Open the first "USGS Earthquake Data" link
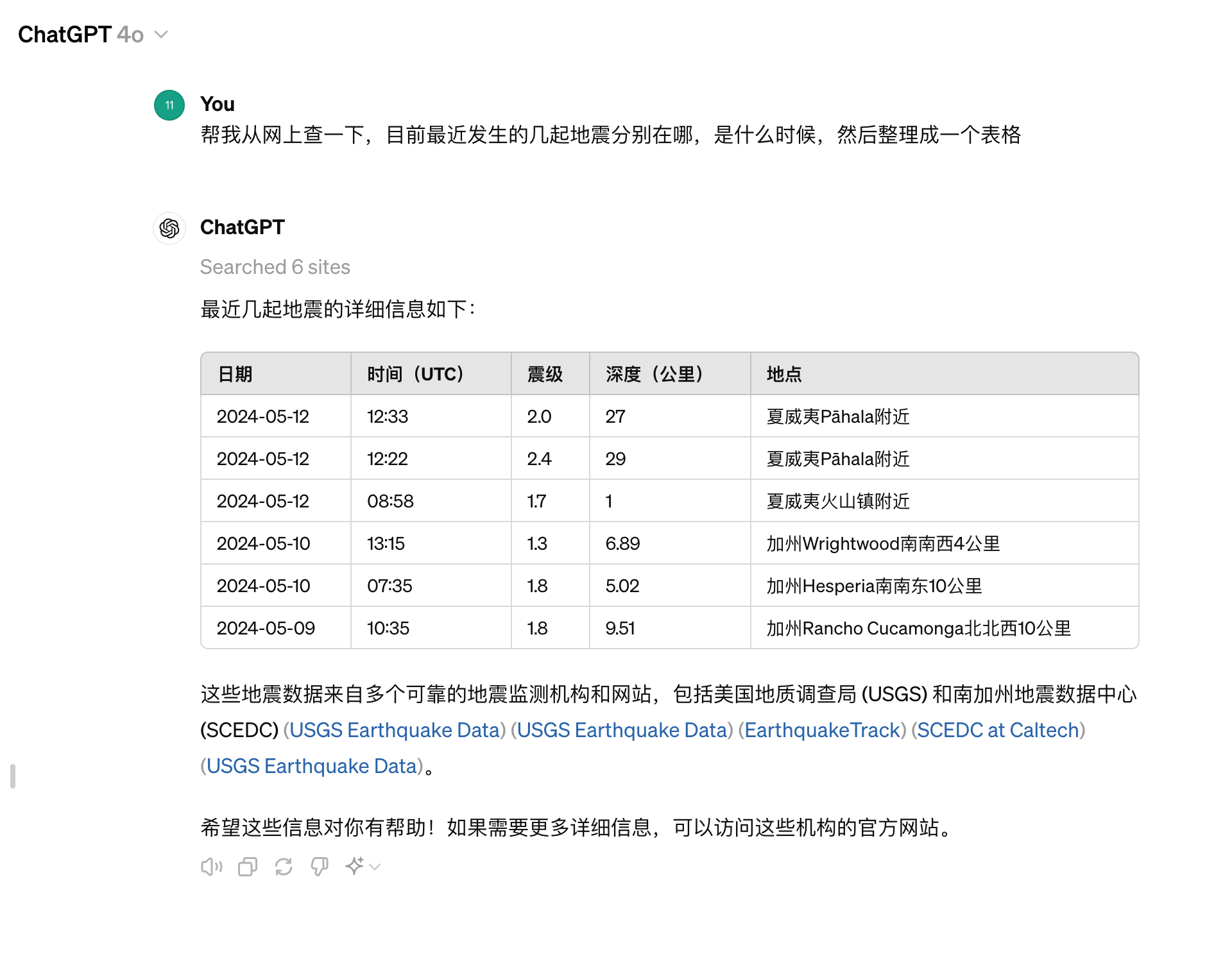This screenshot has width=1232, height=970. point(395,730)
